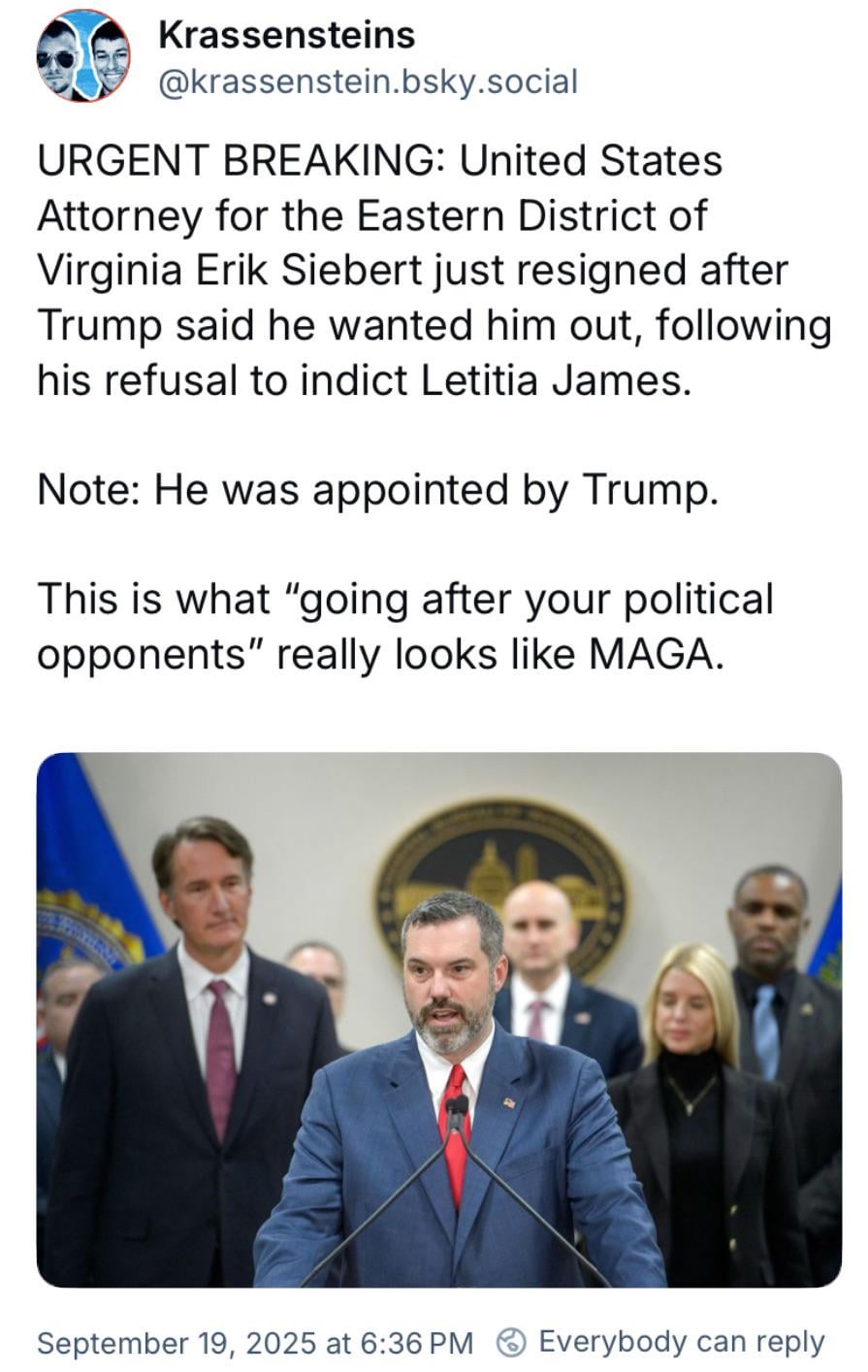Click the Krassensteins display name

(x=286, y=36)
